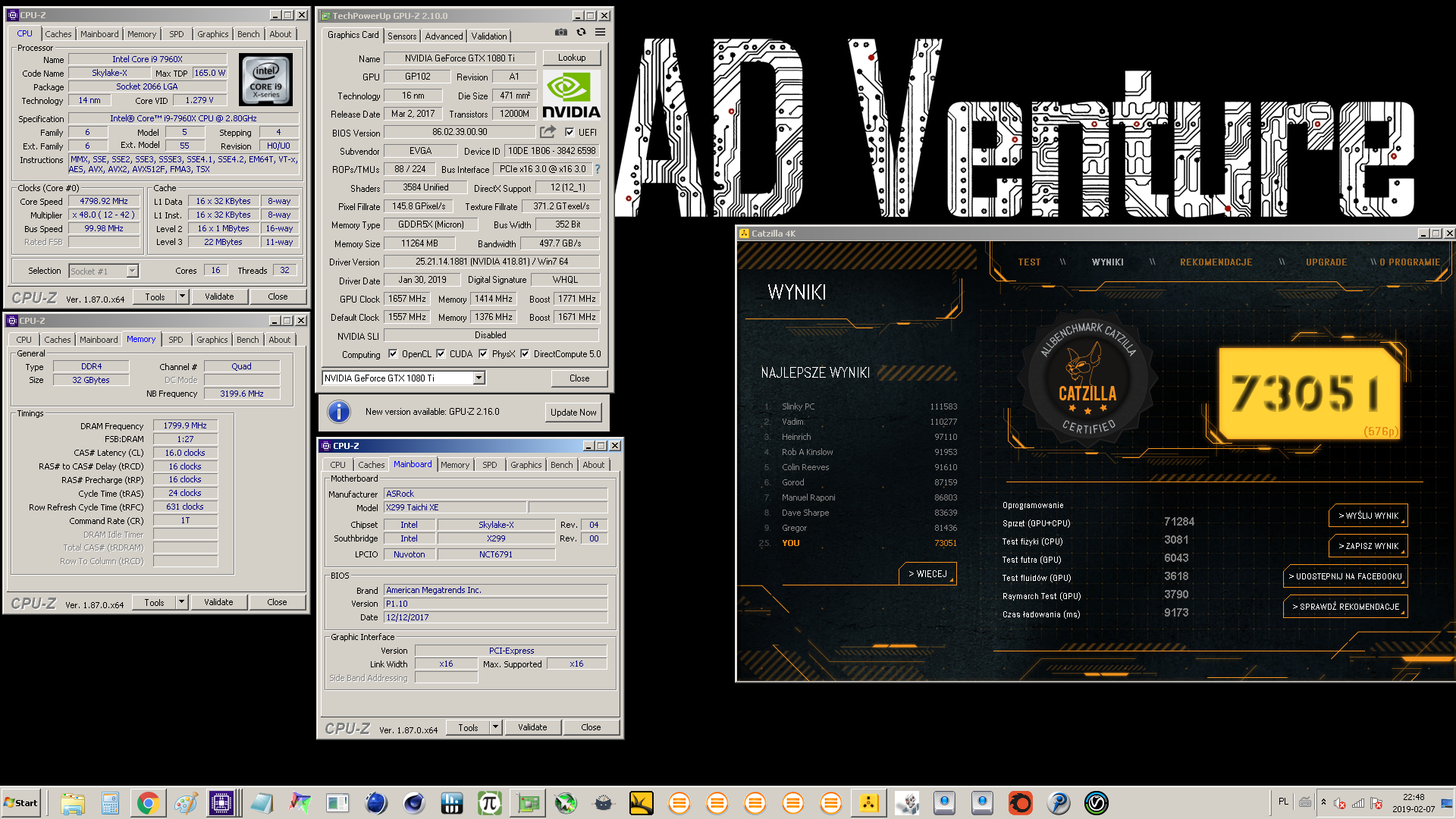Screen dimensions: 1456x819
Task: Click the yellow Catzilla taskbar icon
Action: [x=868, y=803]
